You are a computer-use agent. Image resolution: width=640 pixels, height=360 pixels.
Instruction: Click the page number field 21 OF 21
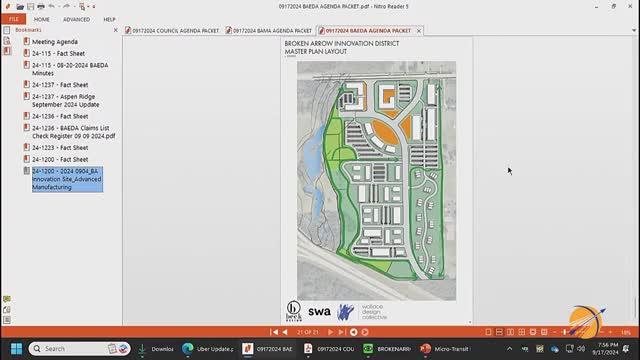tap(308, 332)
